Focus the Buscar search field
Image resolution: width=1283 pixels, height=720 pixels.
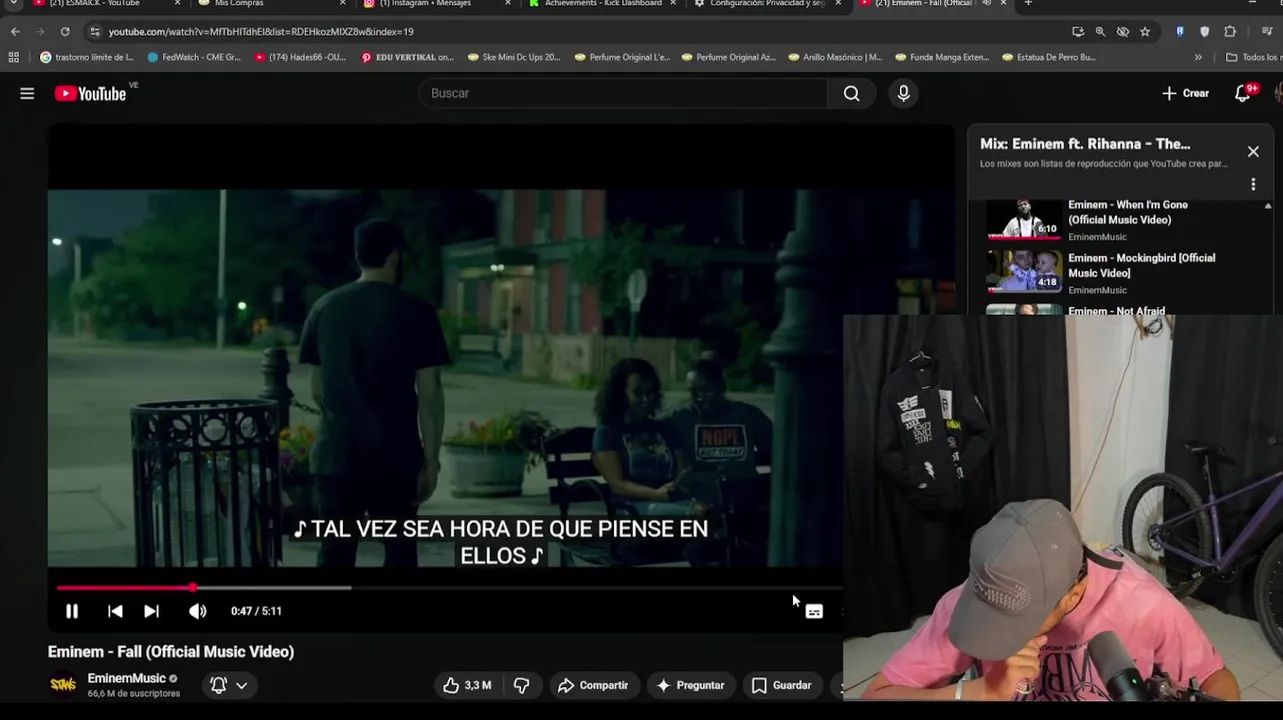pos(623,93)
